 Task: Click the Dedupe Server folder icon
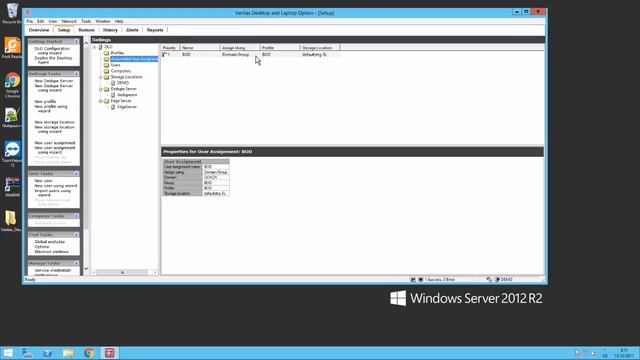pyautogui.click(x=107, y=89)
